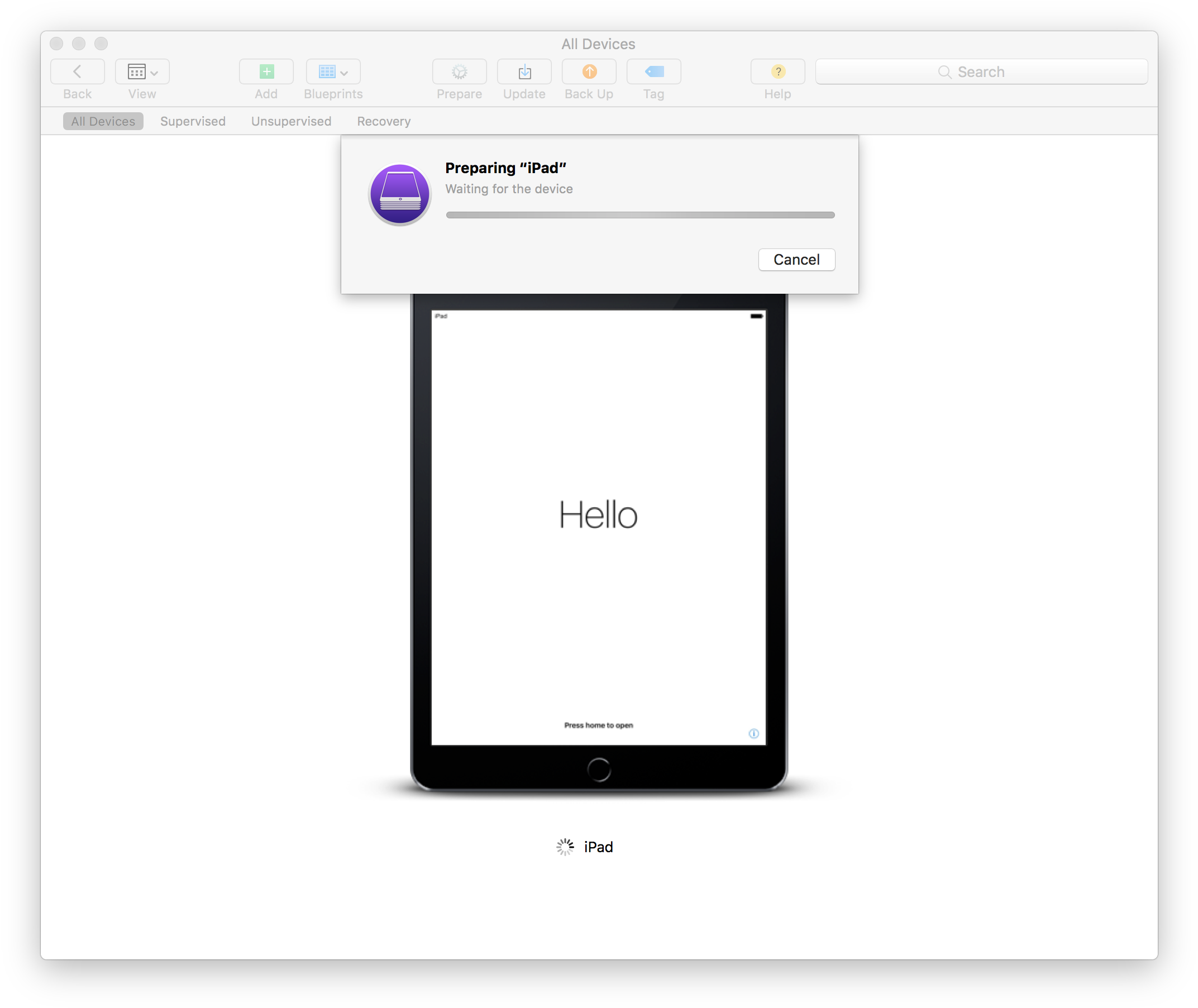
Task: Switch to the Recovery tab
Action: tap(384, 121)
